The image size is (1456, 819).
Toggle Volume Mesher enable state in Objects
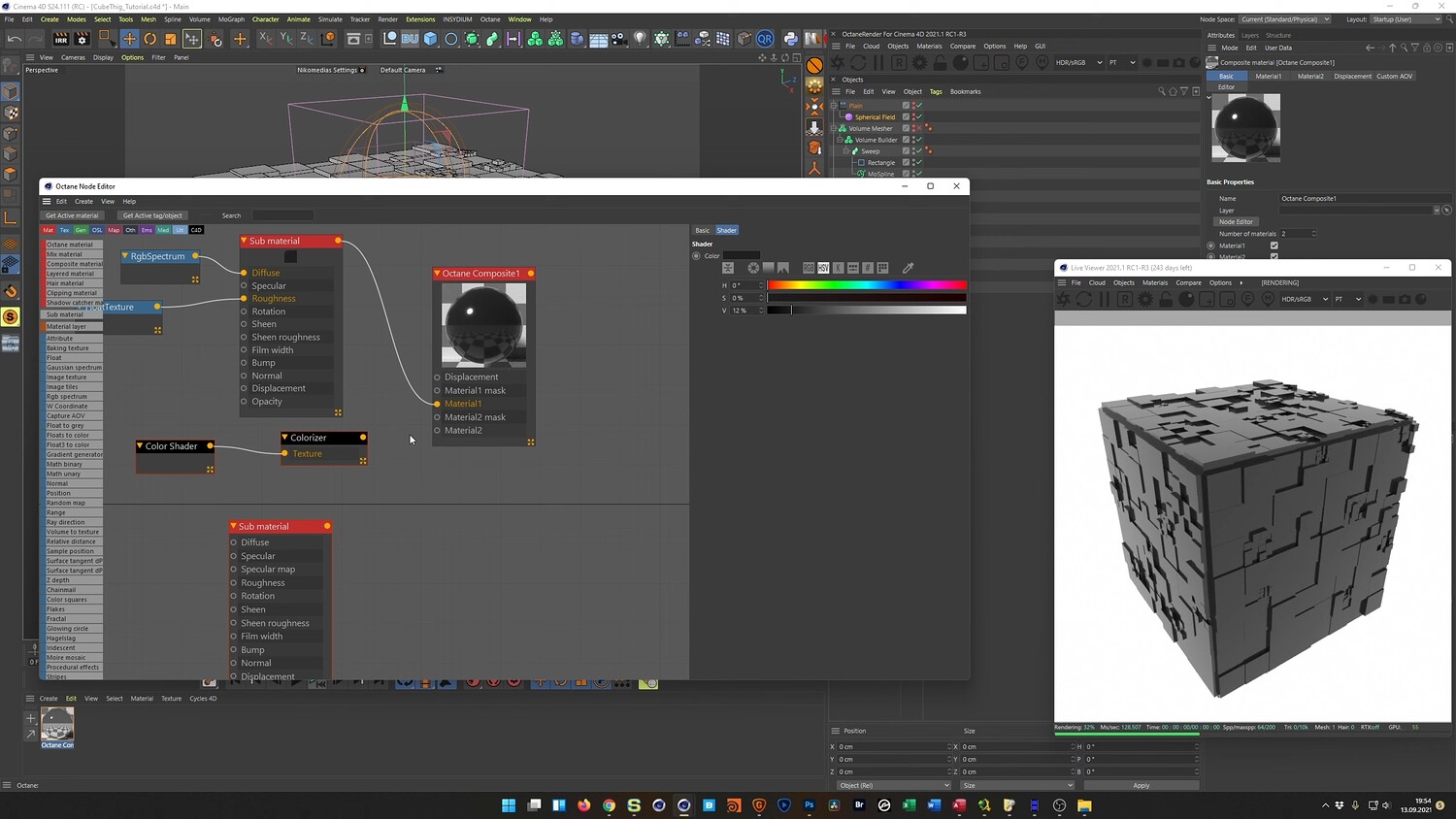coord(918,128)
